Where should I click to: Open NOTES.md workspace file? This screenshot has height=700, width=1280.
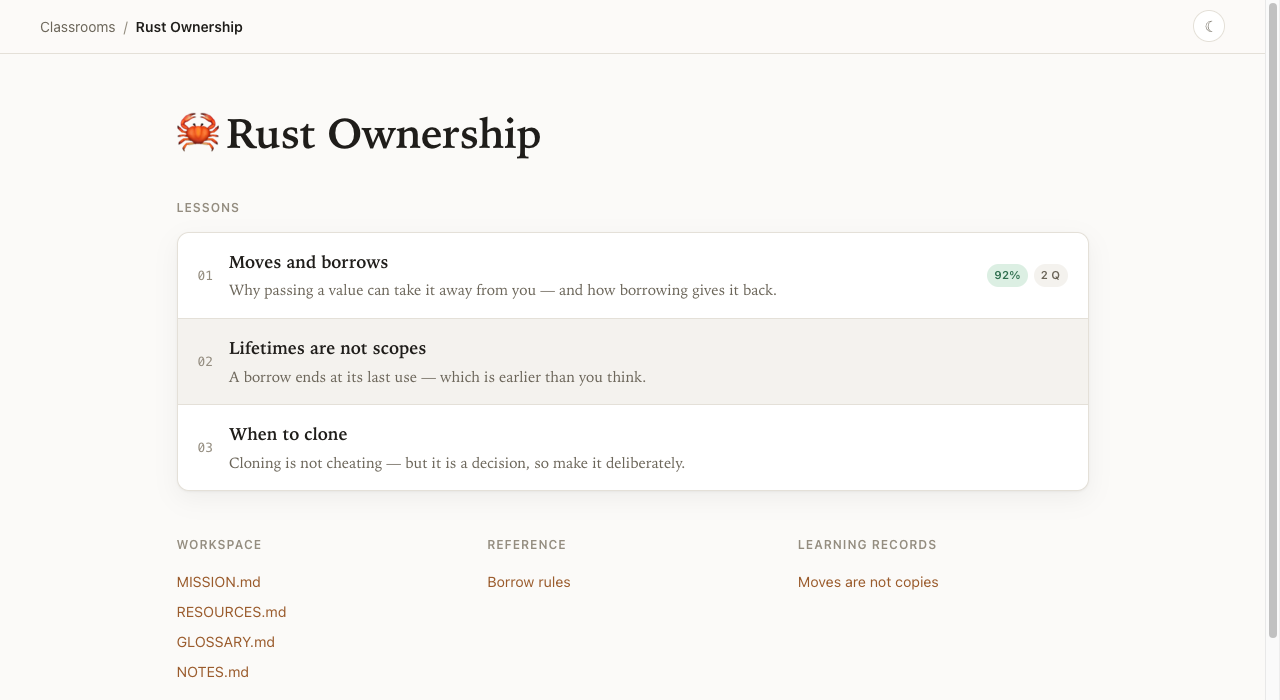tap(213, 672)
